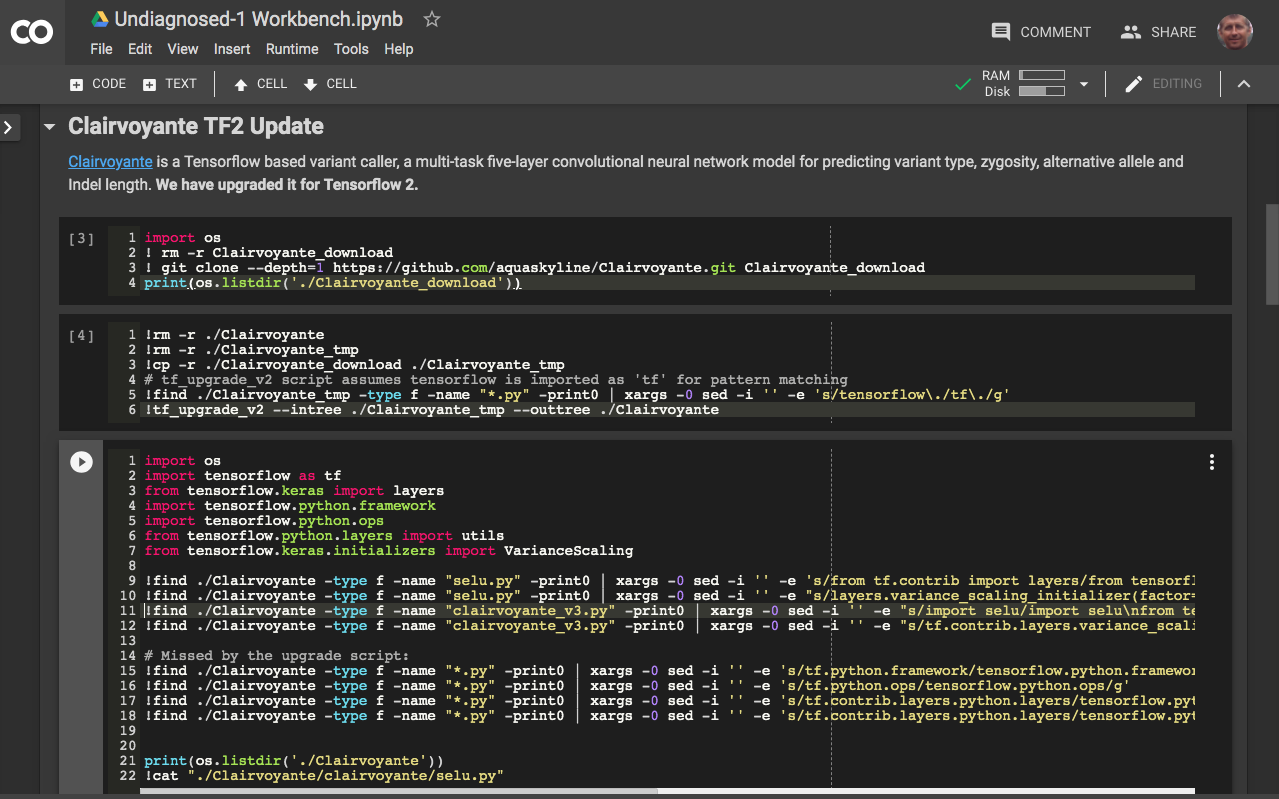Open the Runtime menu
Image resolution: width=1279 pixels, height=799 pixels.
(x=292, y=49)
